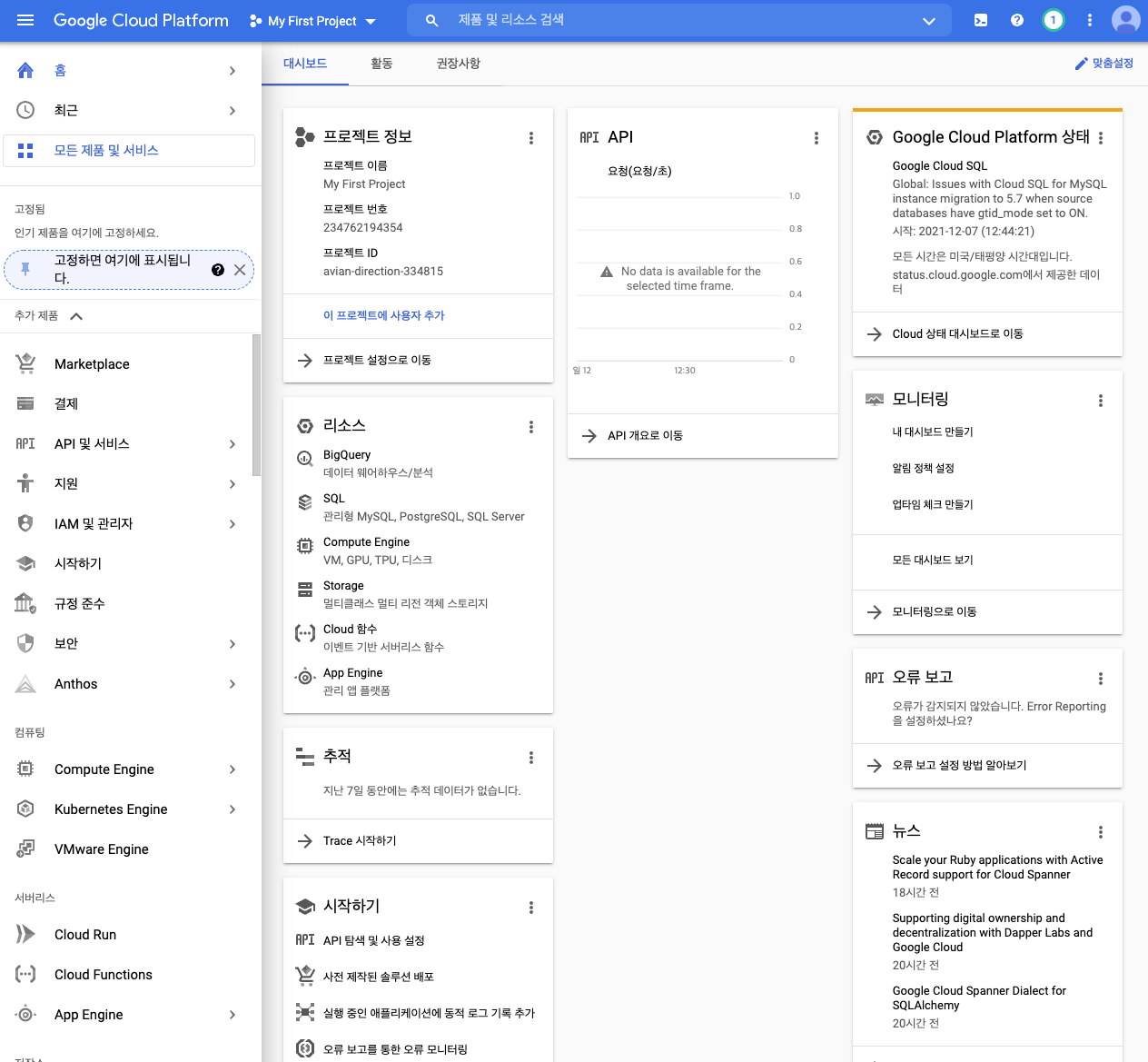Open the Project Info card three-dot menu

tap(531, 138)
